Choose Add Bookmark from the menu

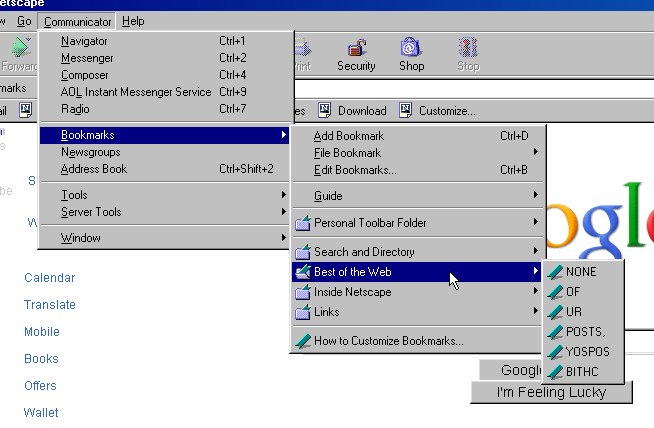coord(348,136)
